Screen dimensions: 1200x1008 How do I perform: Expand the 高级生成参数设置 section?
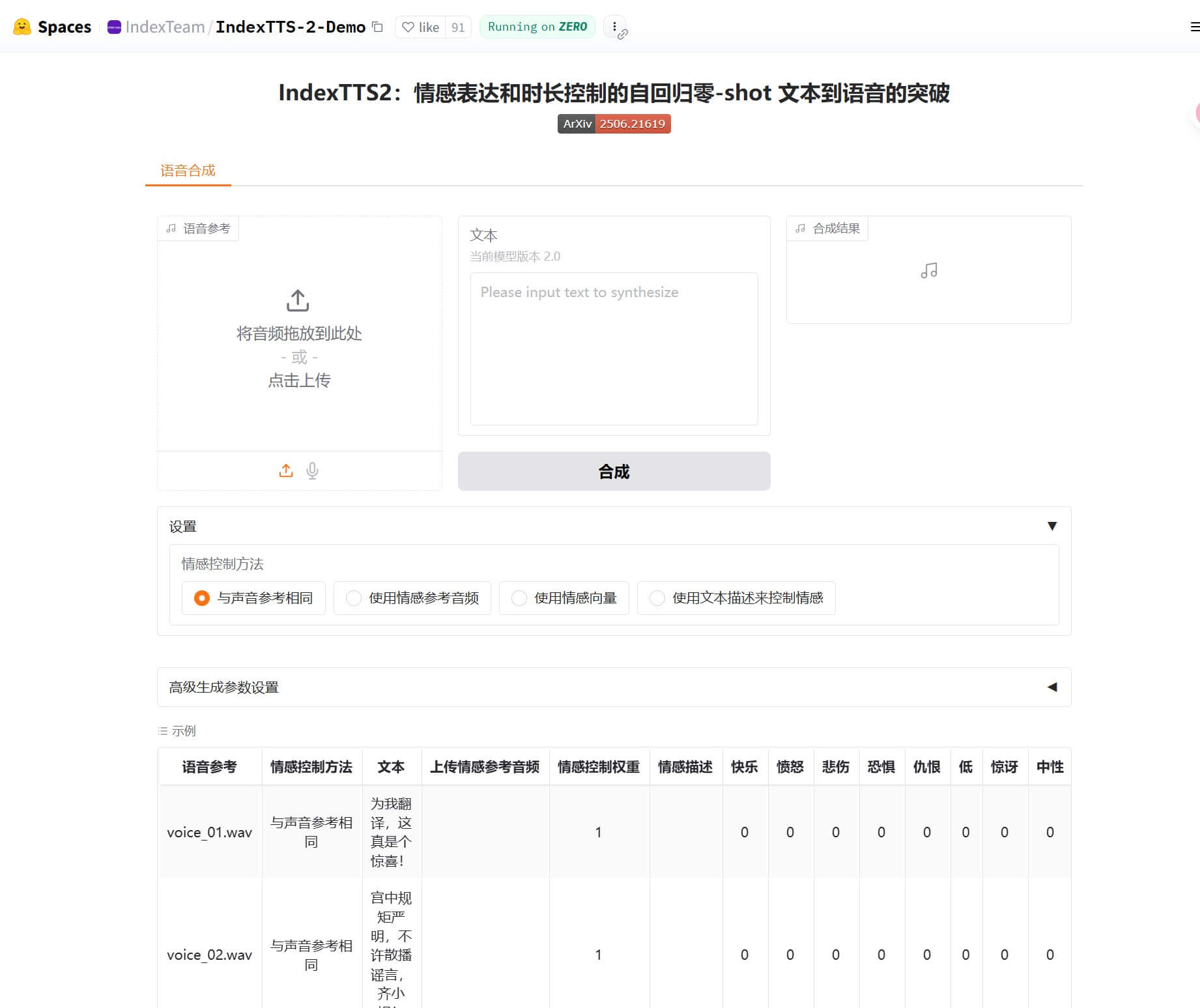[1051, 687]
